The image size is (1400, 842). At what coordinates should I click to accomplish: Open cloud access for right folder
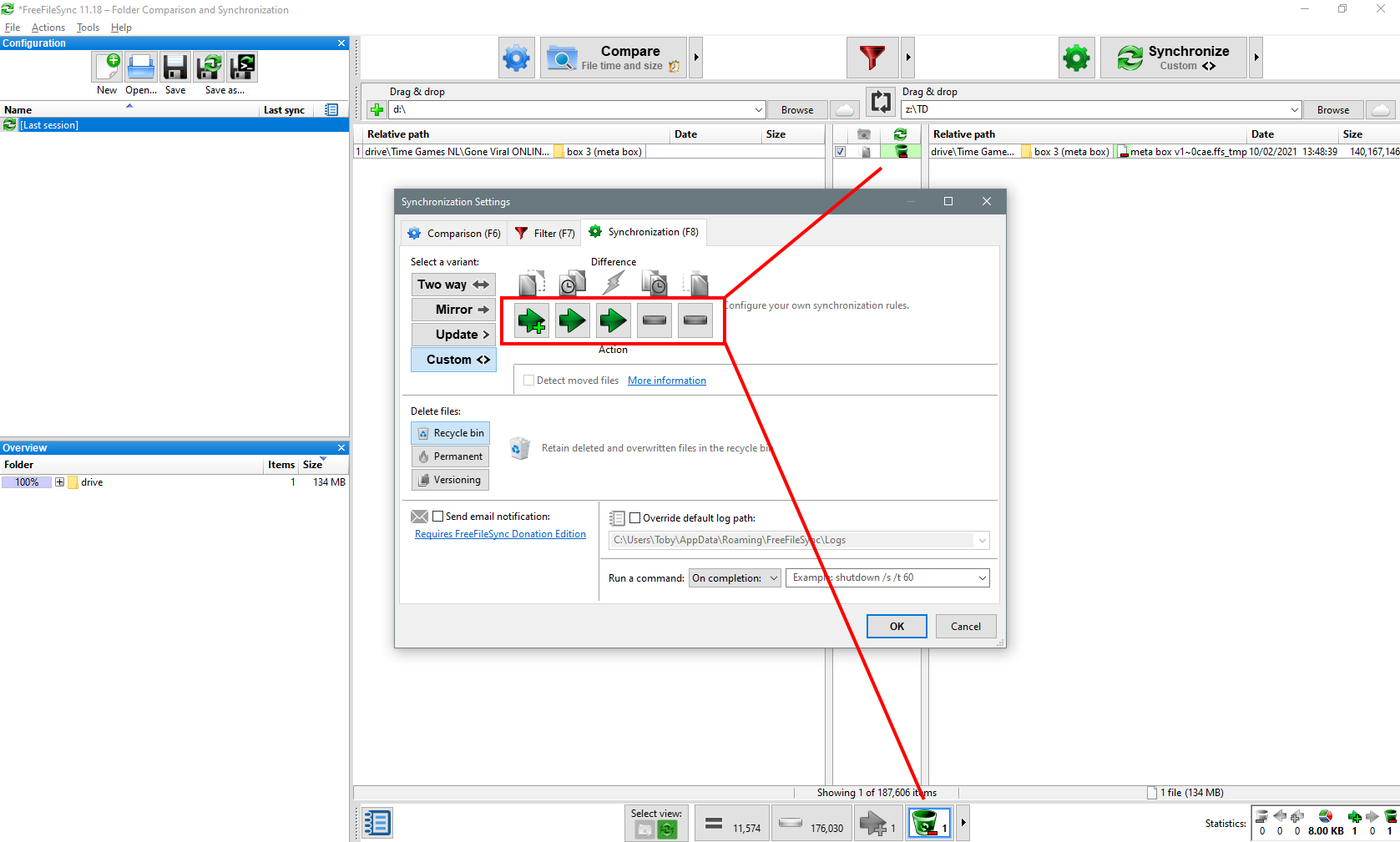tap(1381, 110)
